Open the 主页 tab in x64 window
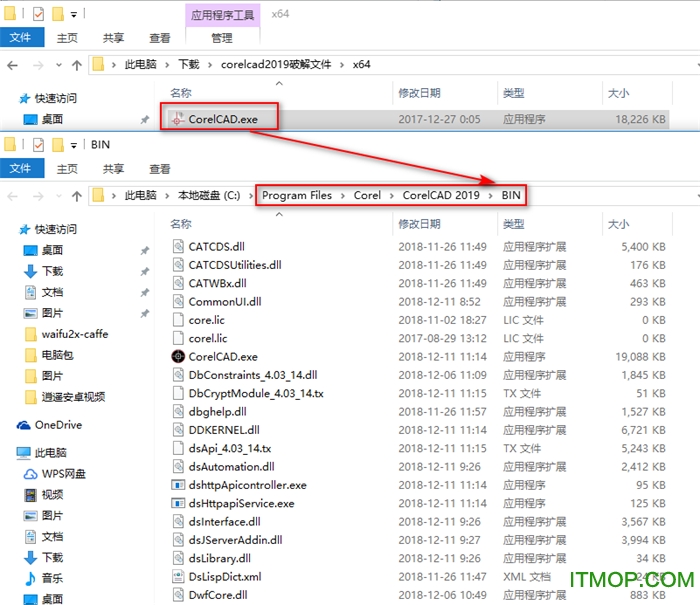The height and width of the screenshot is (605, 700). (67, 38)
